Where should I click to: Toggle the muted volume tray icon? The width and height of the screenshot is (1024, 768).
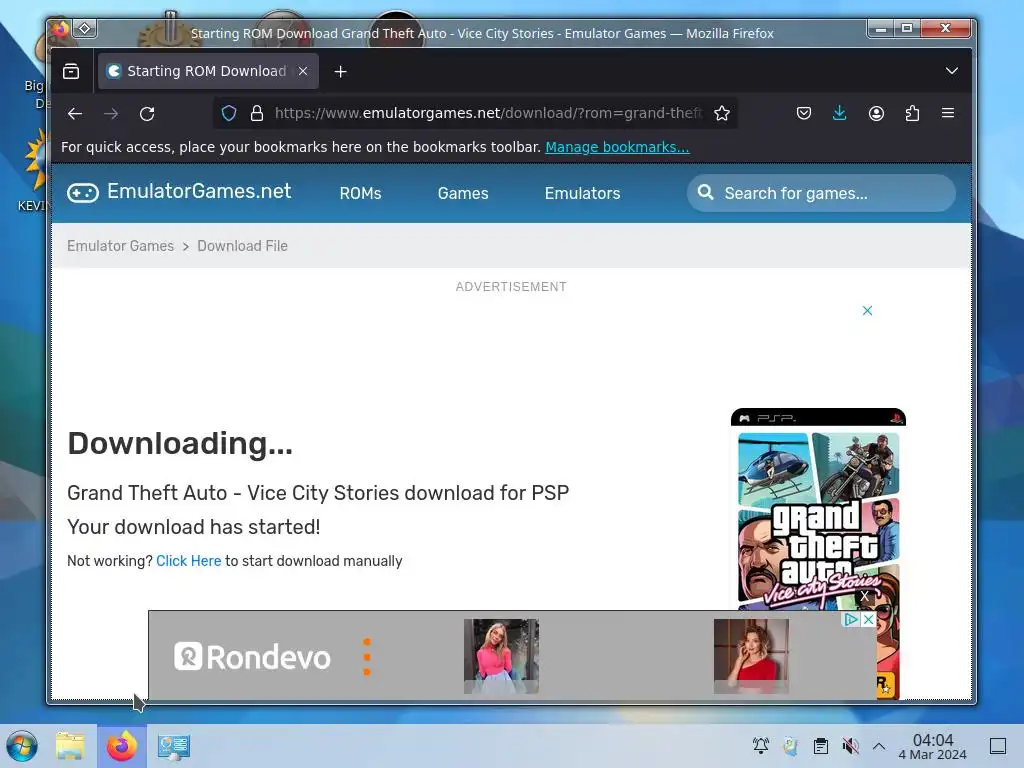850,746
